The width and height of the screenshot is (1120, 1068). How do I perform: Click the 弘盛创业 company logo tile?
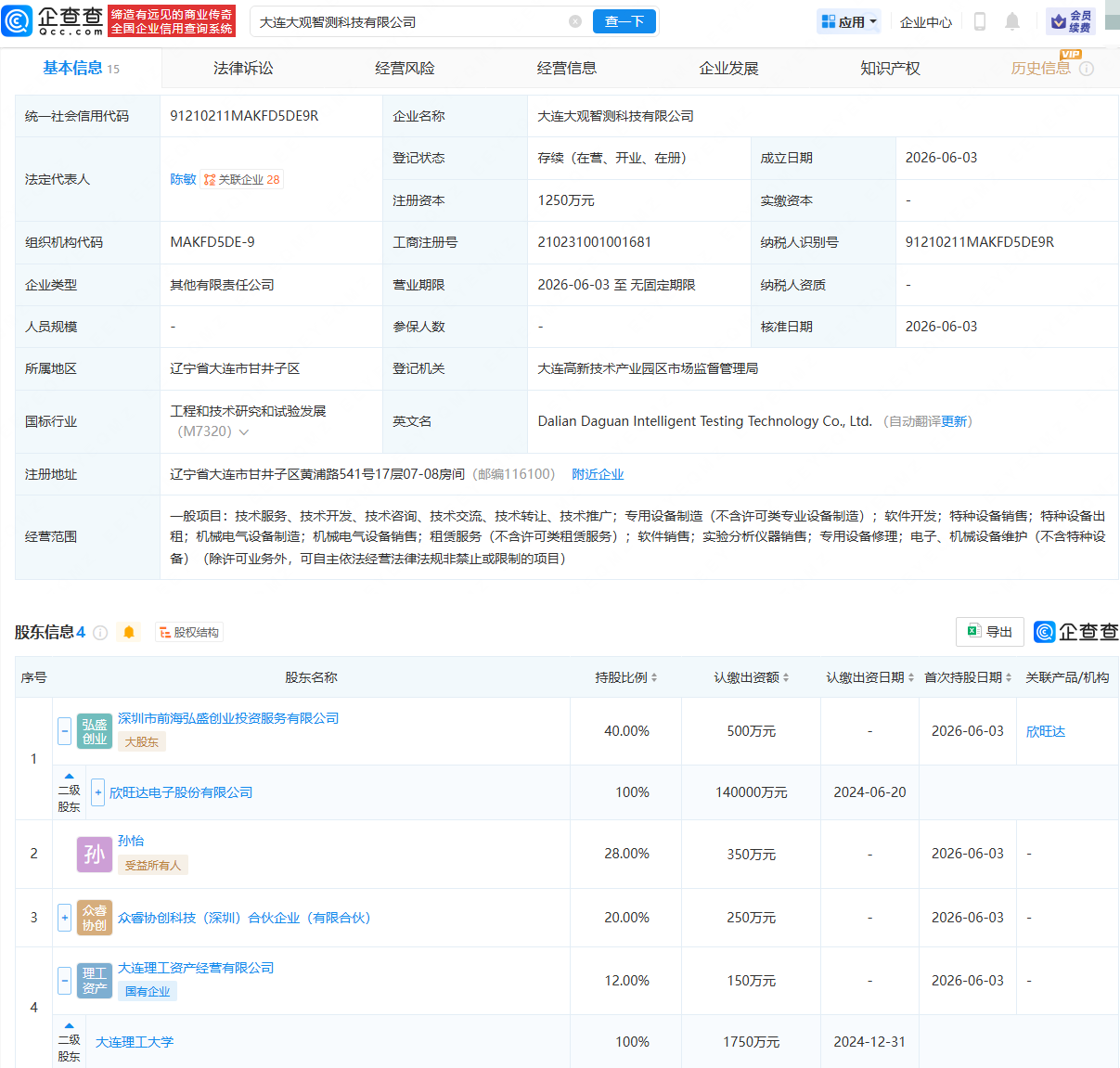coord(95,732)
